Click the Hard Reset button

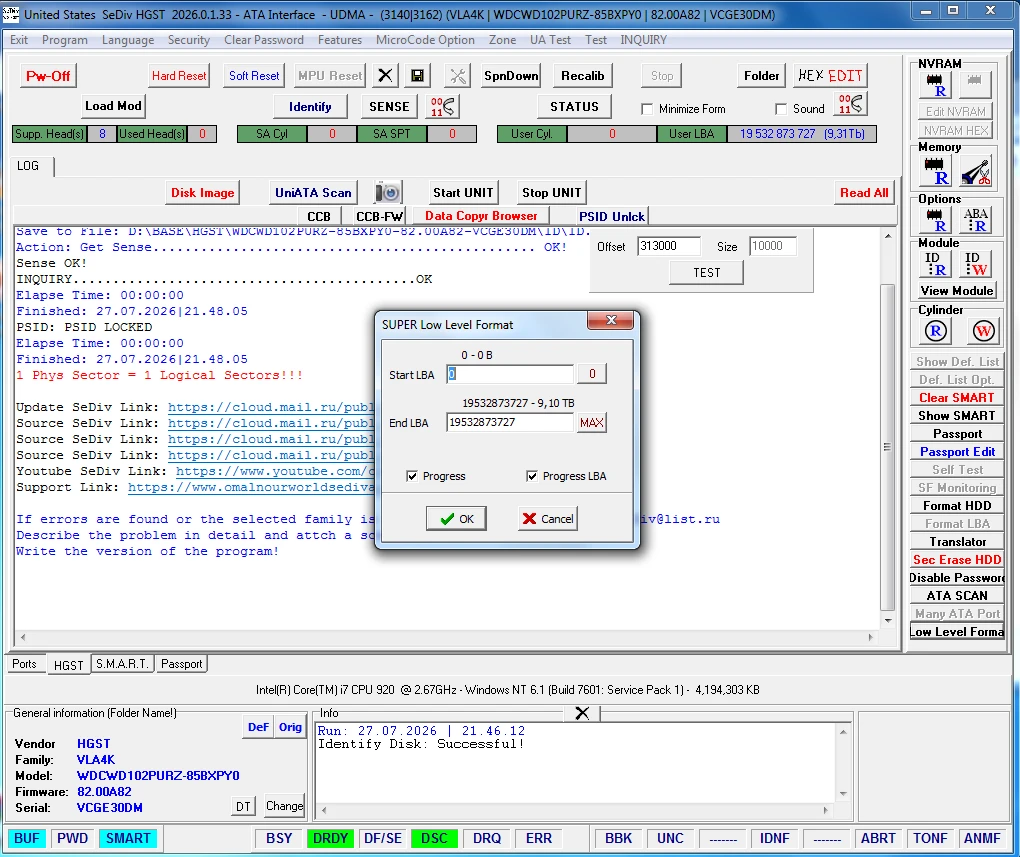[x=179, y=75]
